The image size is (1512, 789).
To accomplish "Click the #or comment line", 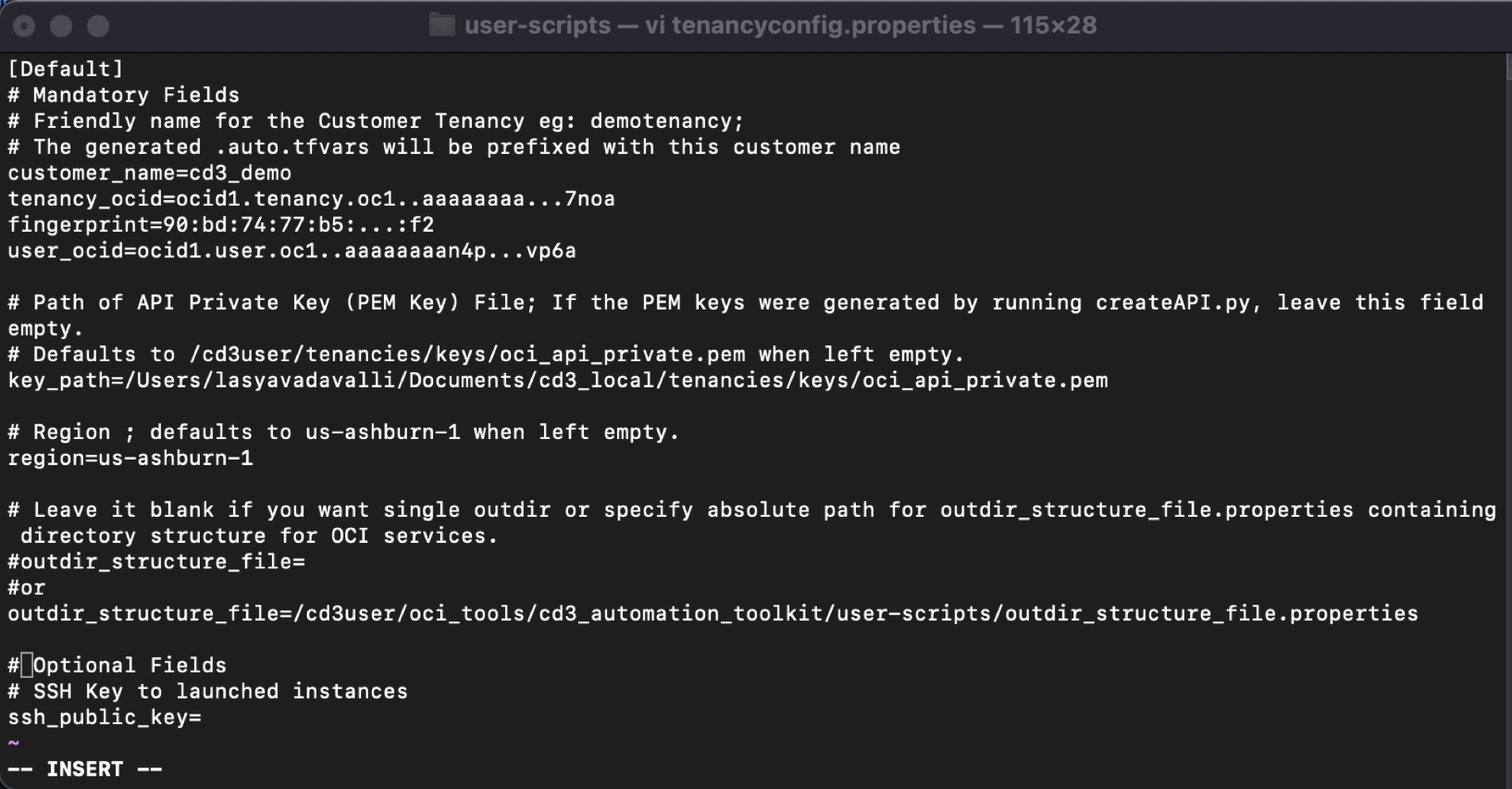I will pos(26,588).
